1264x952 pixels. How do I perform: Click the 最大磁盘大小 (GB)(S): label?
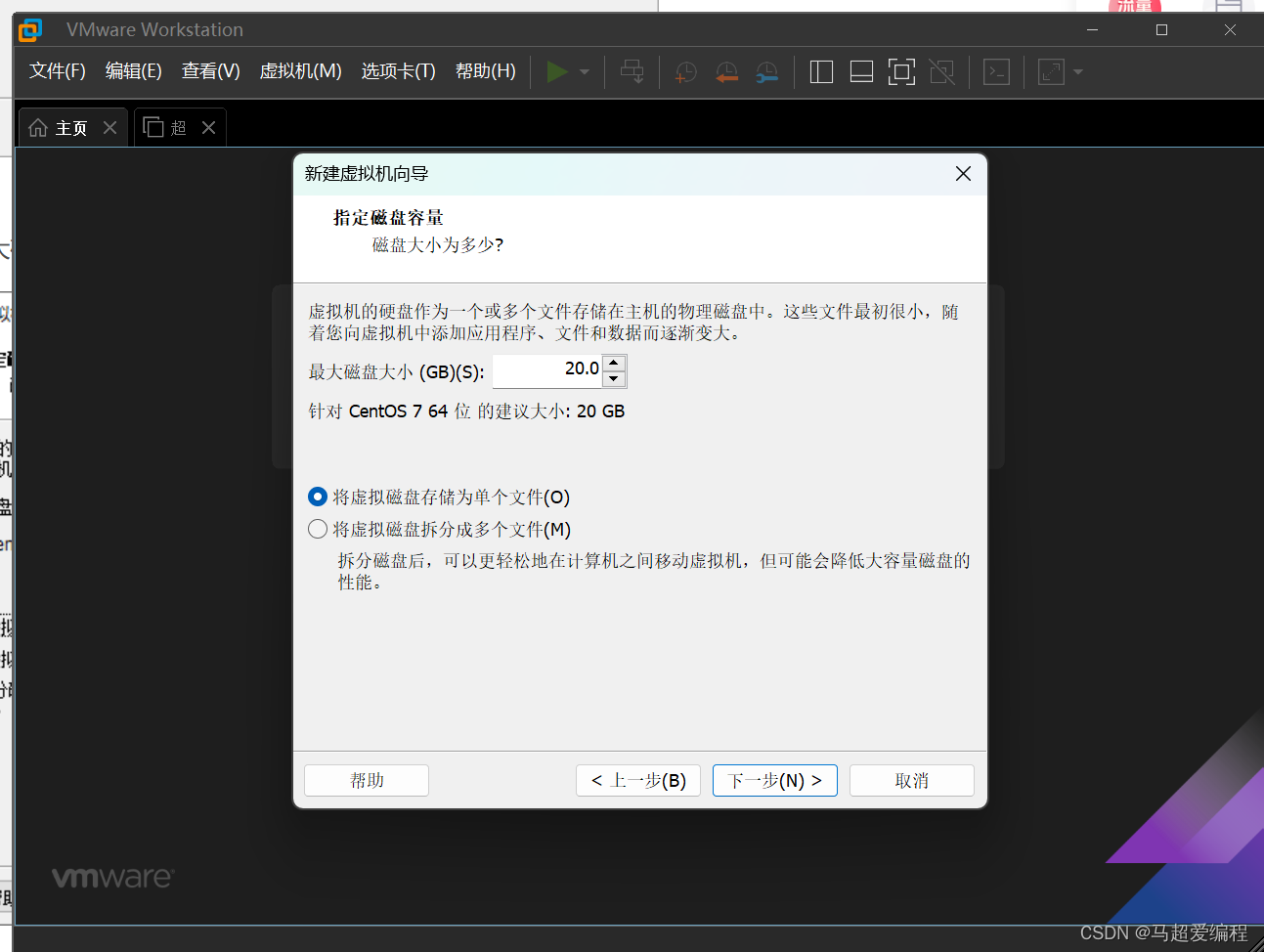(396, 372)
